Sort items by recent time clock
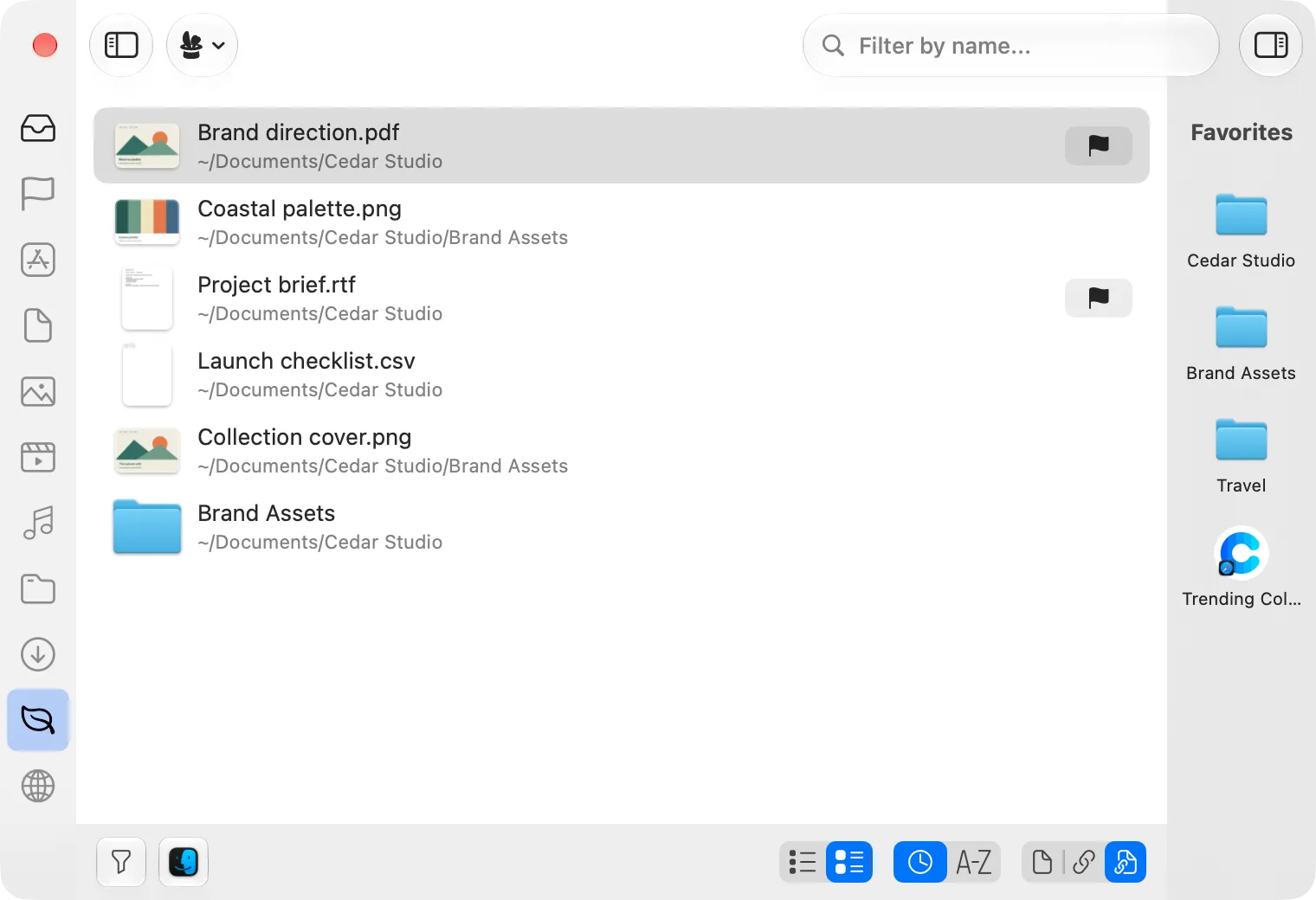The image size is (1316, 900). 920,862
